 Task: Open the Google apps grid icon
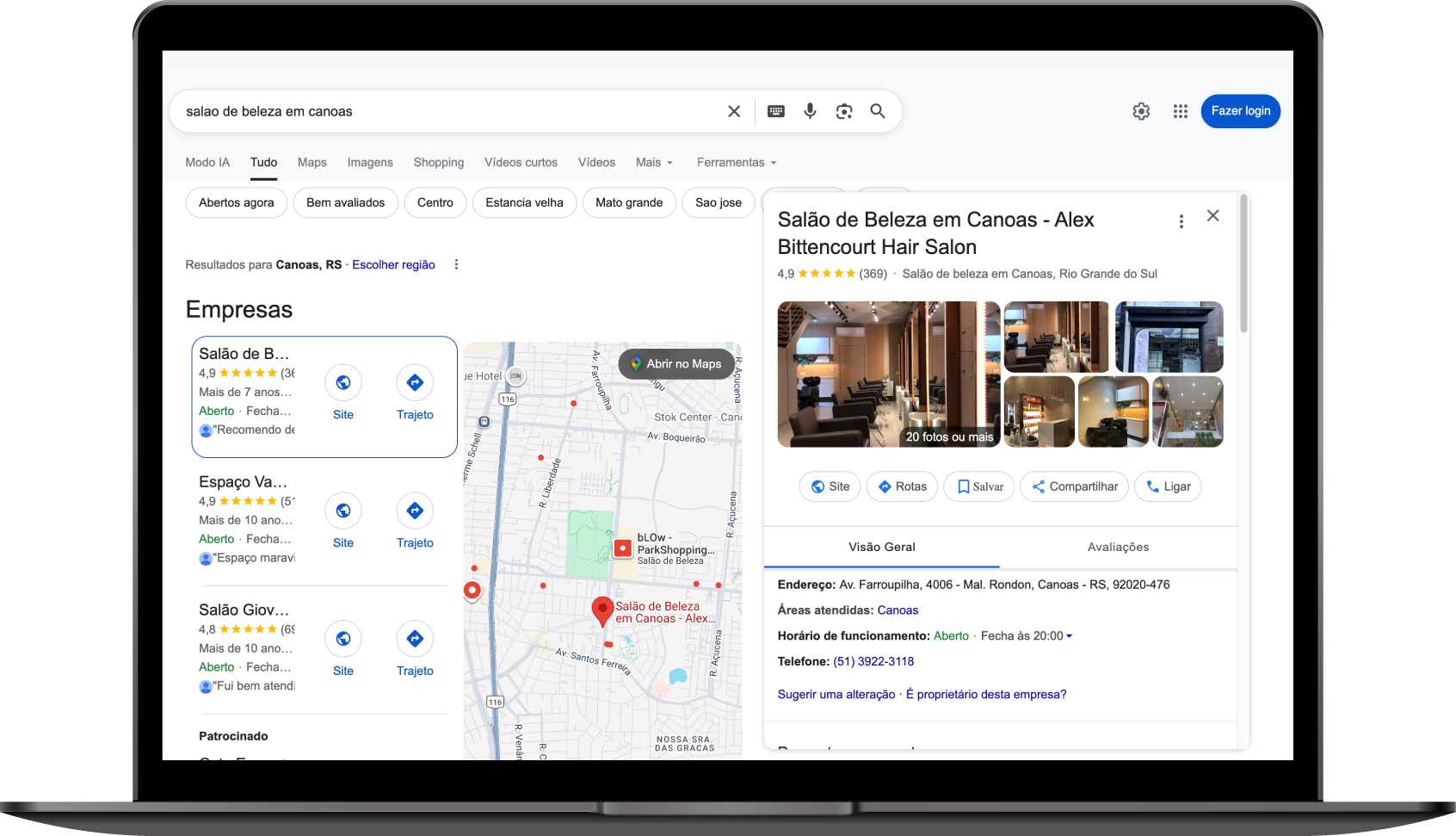(1181, 111)
